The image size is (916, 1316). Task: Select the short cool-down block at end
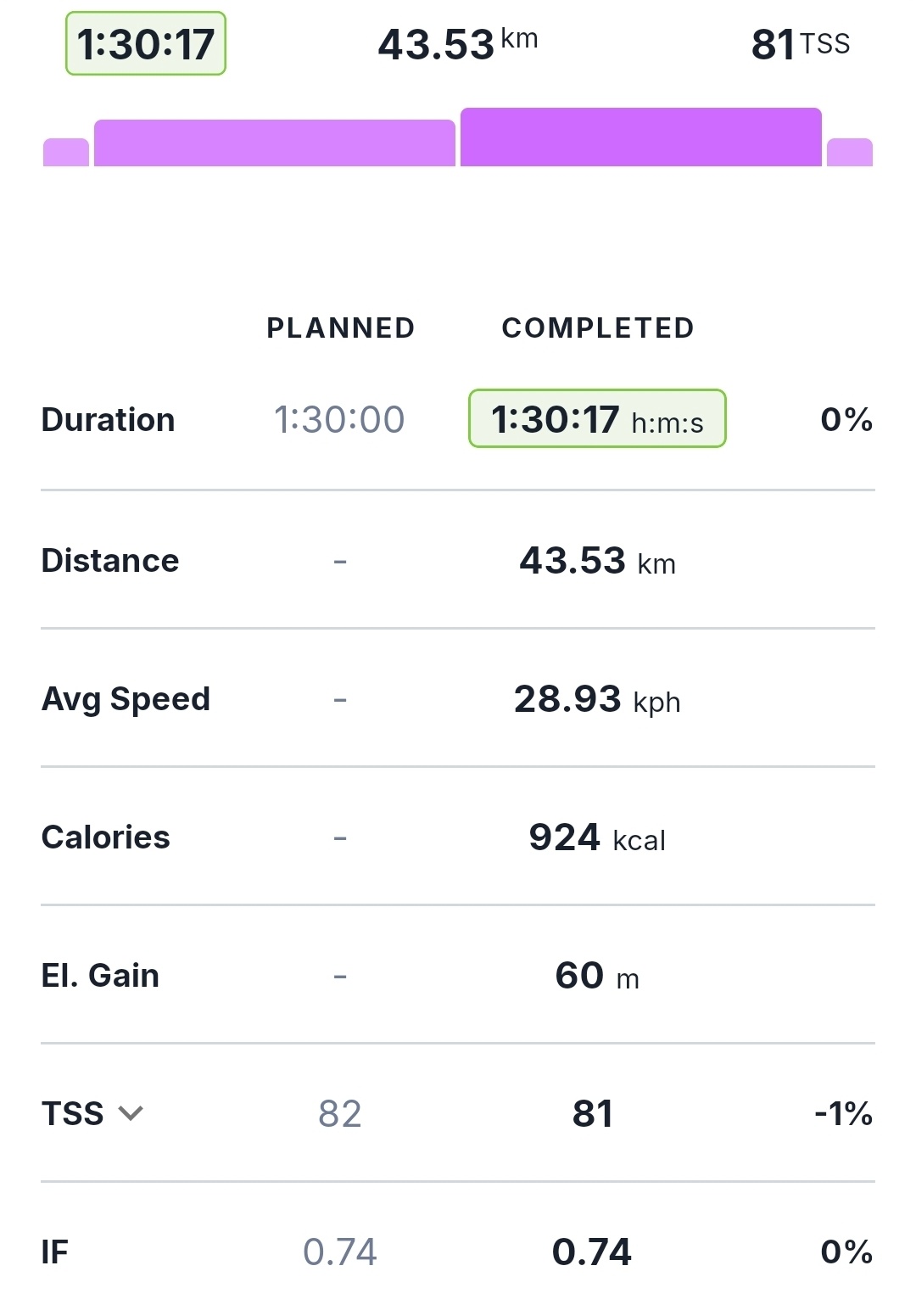click(x=849, y=153)
